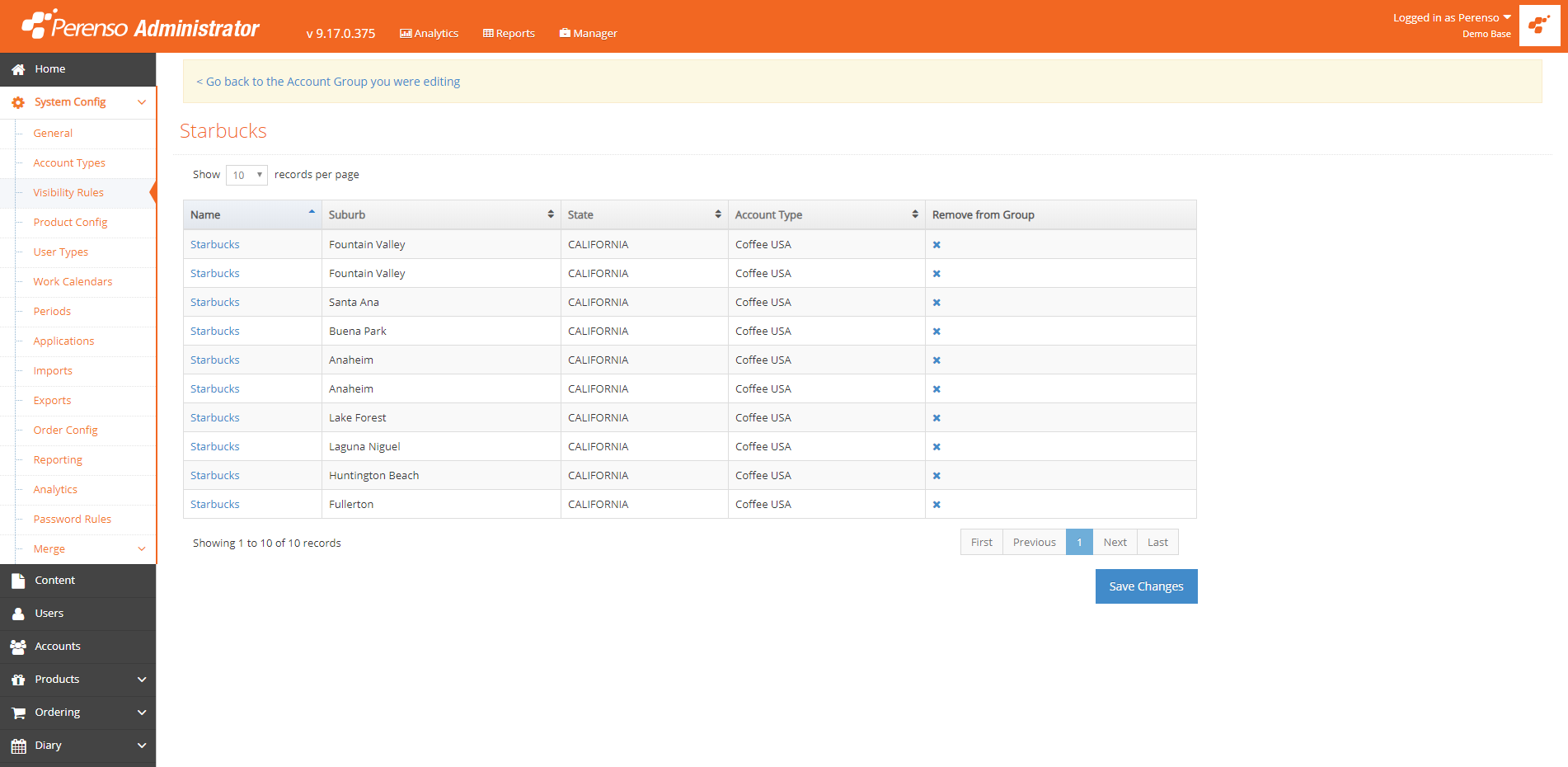This screenshot has width=1568, height=767.
Task: Expand the Diary section chevron
Action: 142,746
